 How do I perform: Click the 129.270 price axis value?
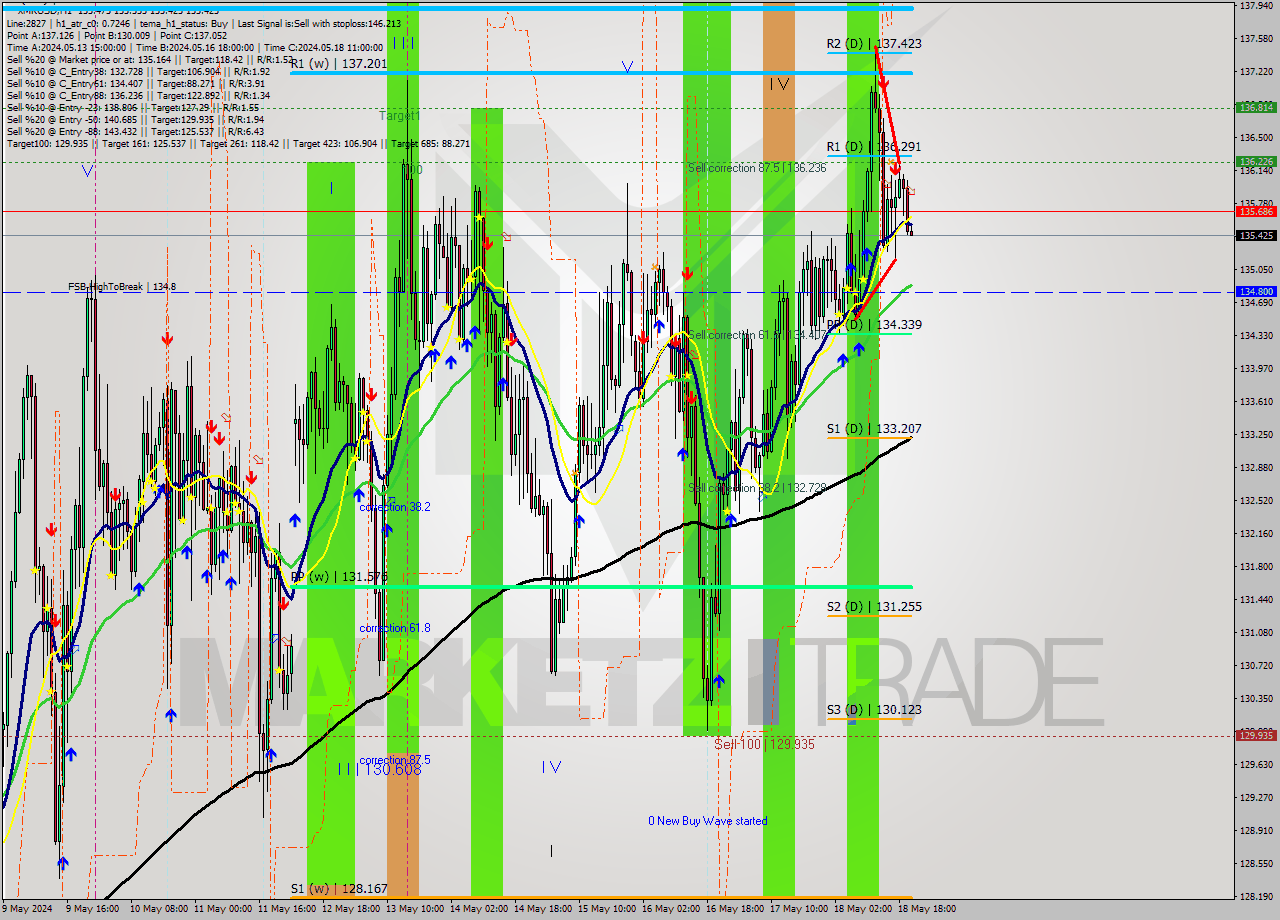[x=1256, y=798]
